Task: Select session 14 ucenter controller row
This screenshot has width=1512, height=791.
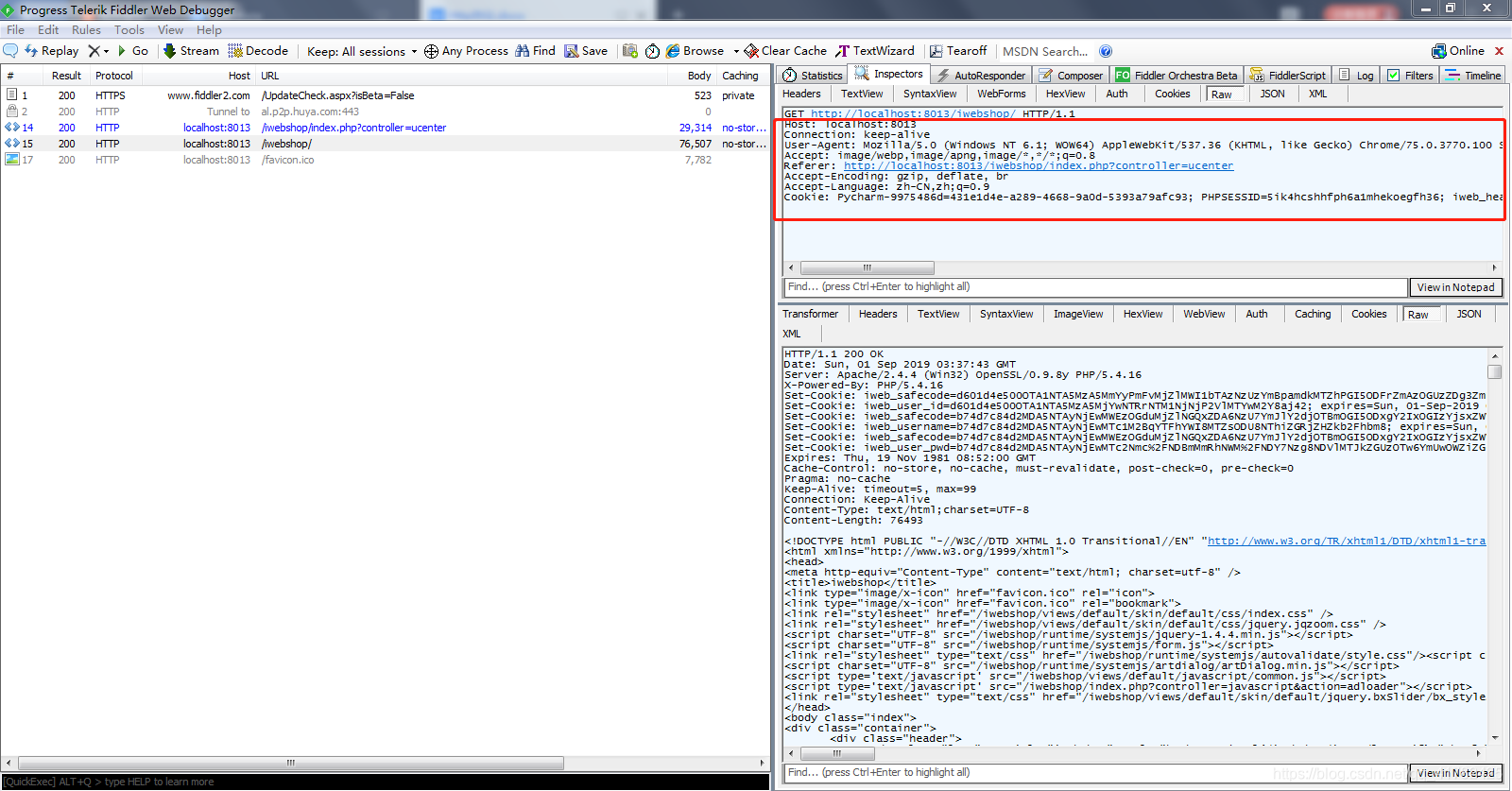Action: (x=386, y=128)
